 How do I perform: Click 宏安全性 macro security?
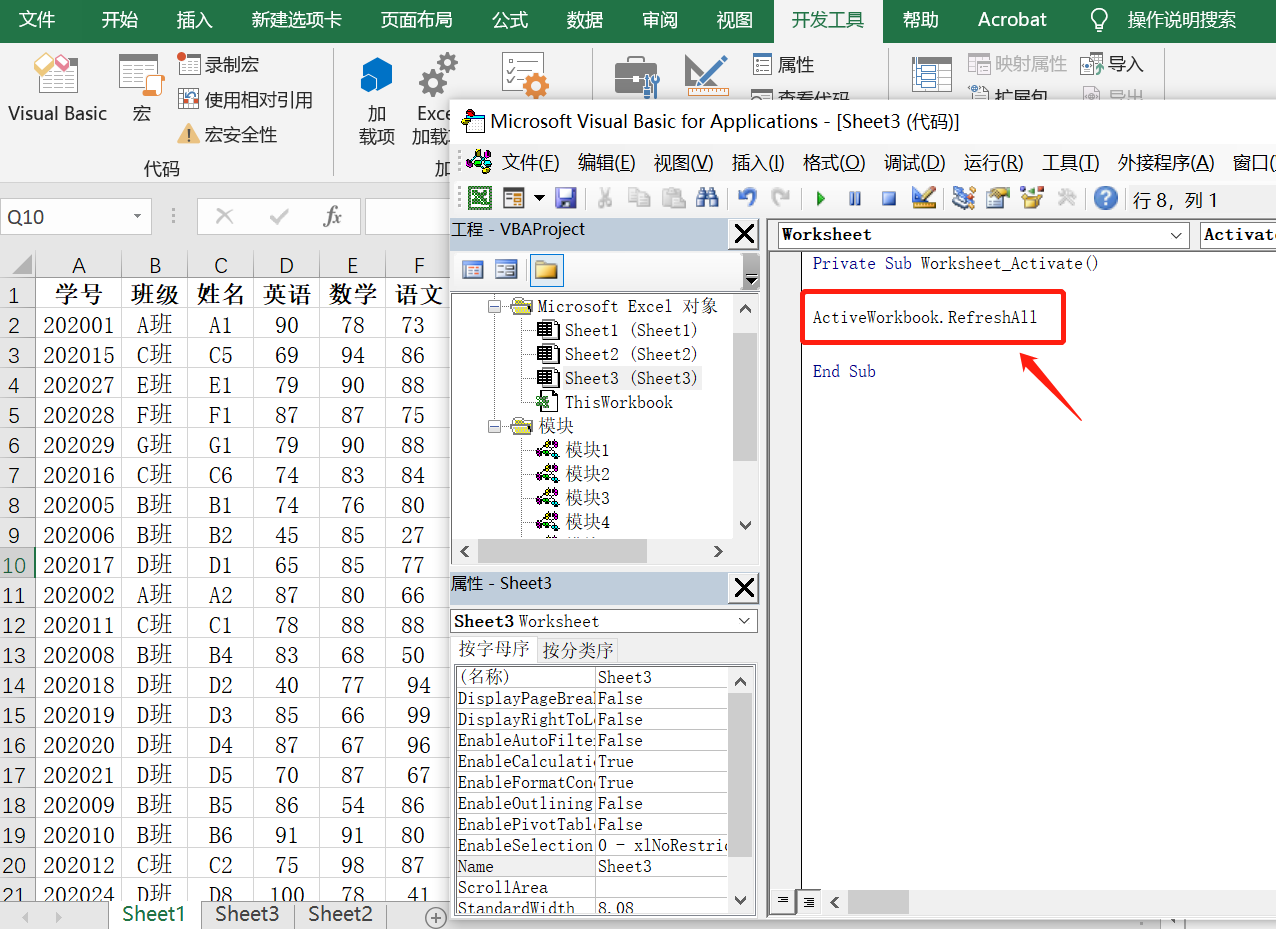(x=227, y=134)
